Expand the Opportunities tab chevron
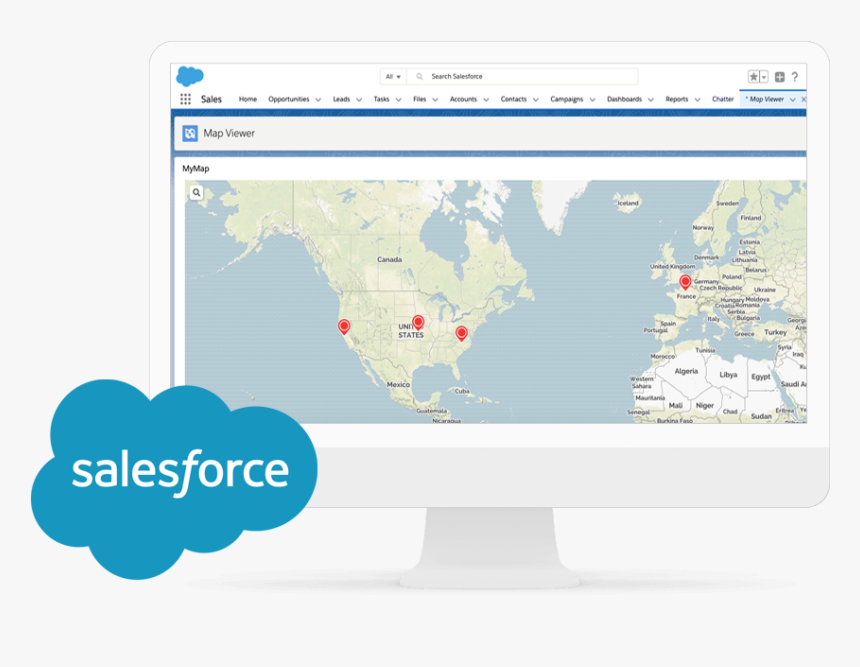Screen dimensions: 860x667 318,100
